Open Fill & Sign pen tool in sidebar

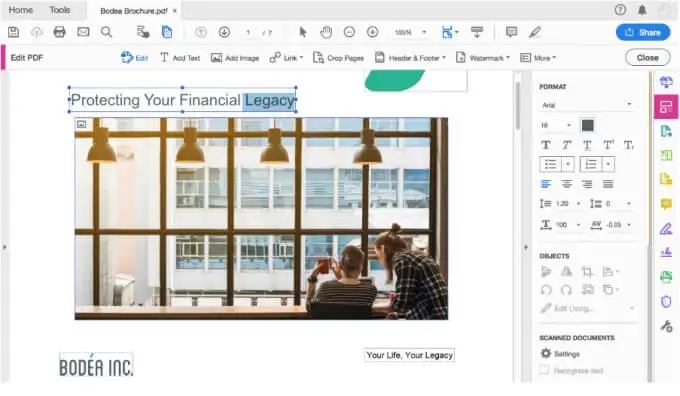666,229
